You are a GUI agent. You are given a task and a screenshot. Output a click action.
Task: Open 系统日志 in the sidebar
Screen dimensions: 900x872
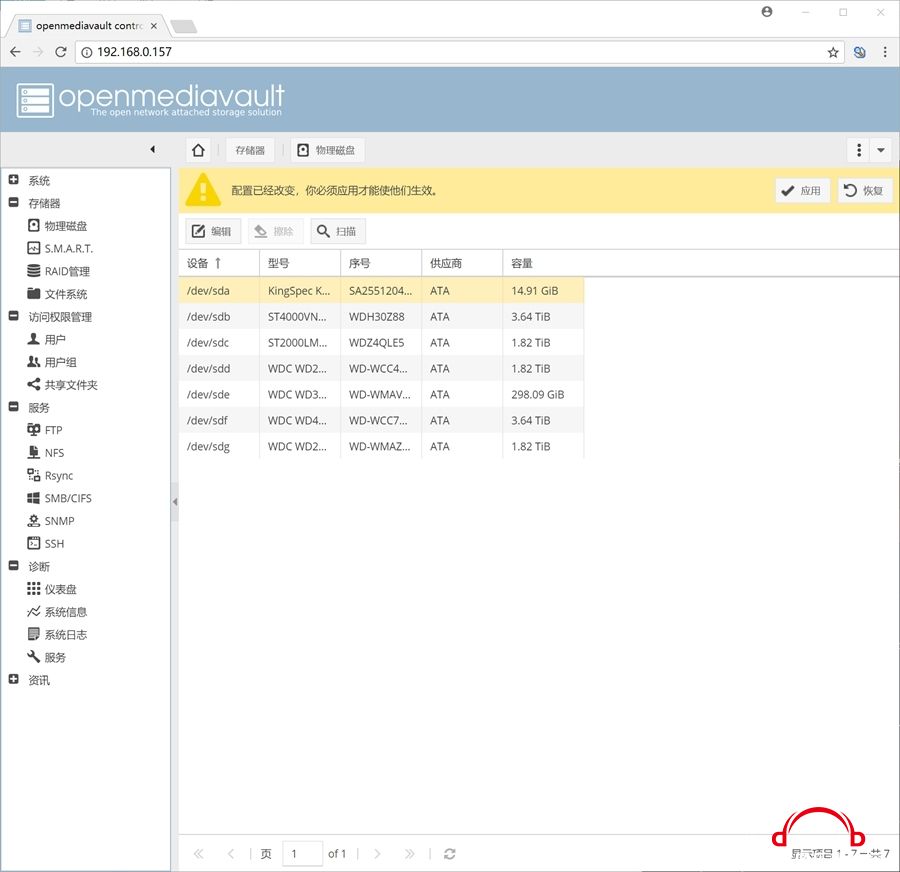click(x=57, y=634)
